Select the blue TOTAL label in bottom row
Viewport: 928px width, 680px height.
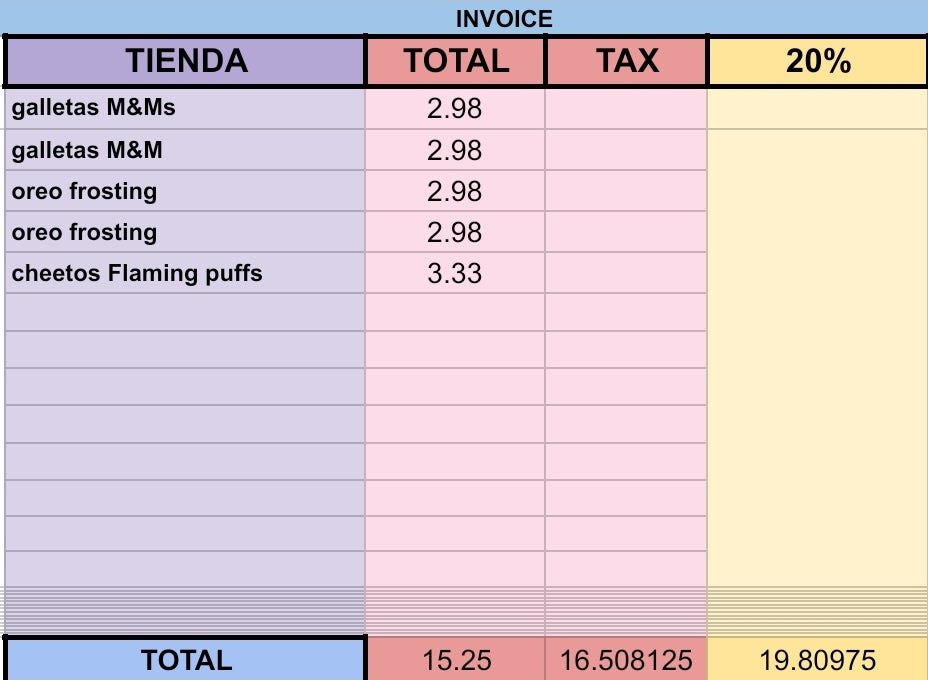tap(186, 660)
